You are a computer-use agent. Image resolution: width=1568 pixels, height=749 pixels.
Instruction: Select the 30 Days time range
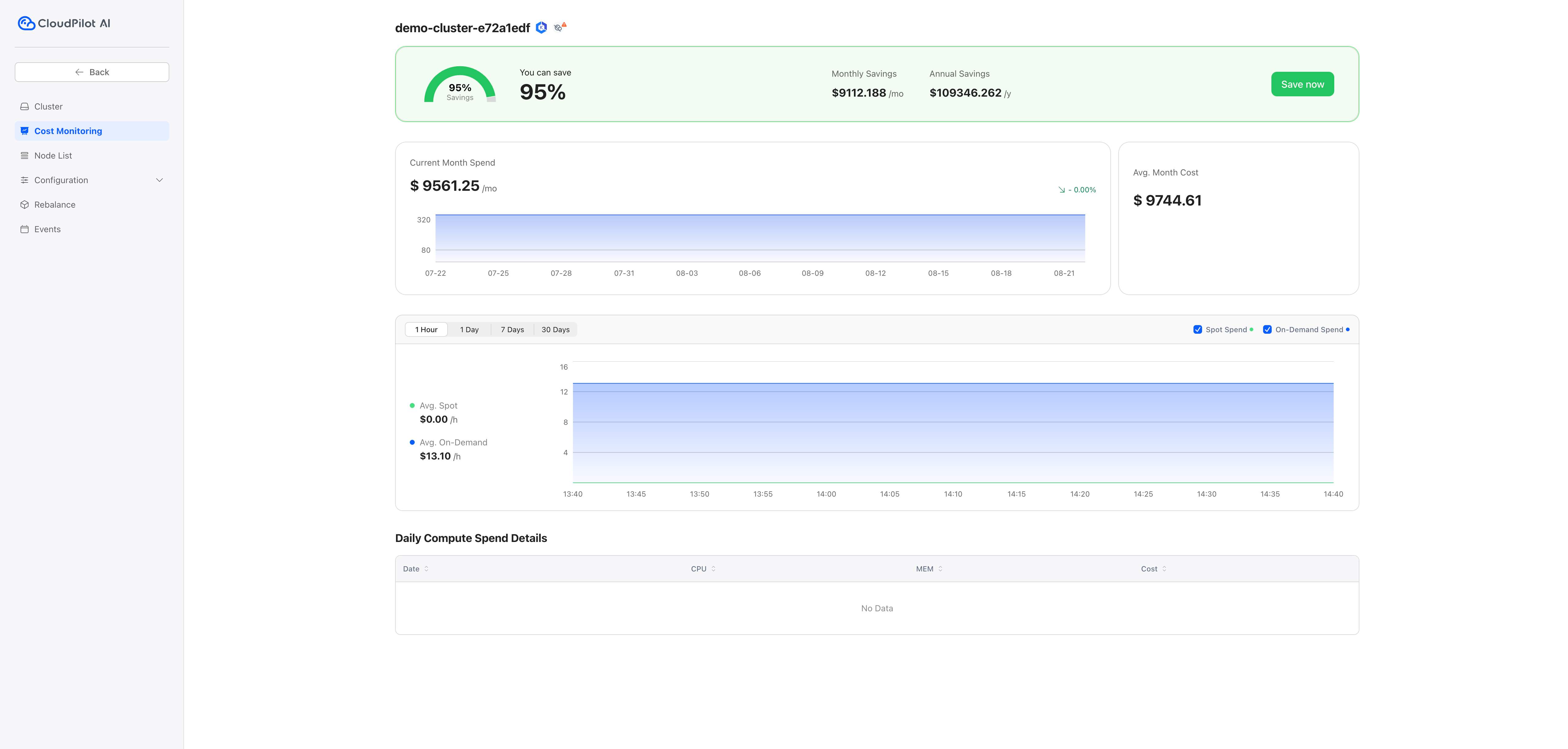tap(555, 329)
